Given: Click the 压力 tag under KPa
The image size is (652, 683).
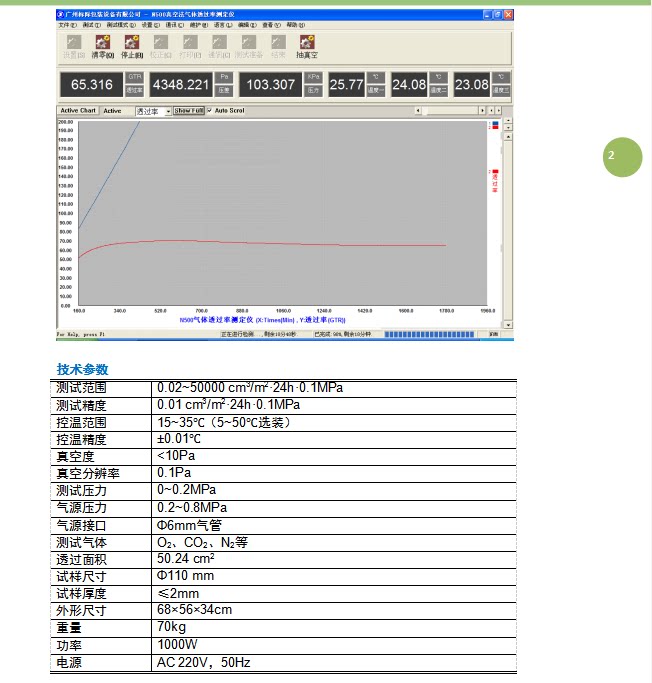Looking at the screenshot, I should pos(313,90).
